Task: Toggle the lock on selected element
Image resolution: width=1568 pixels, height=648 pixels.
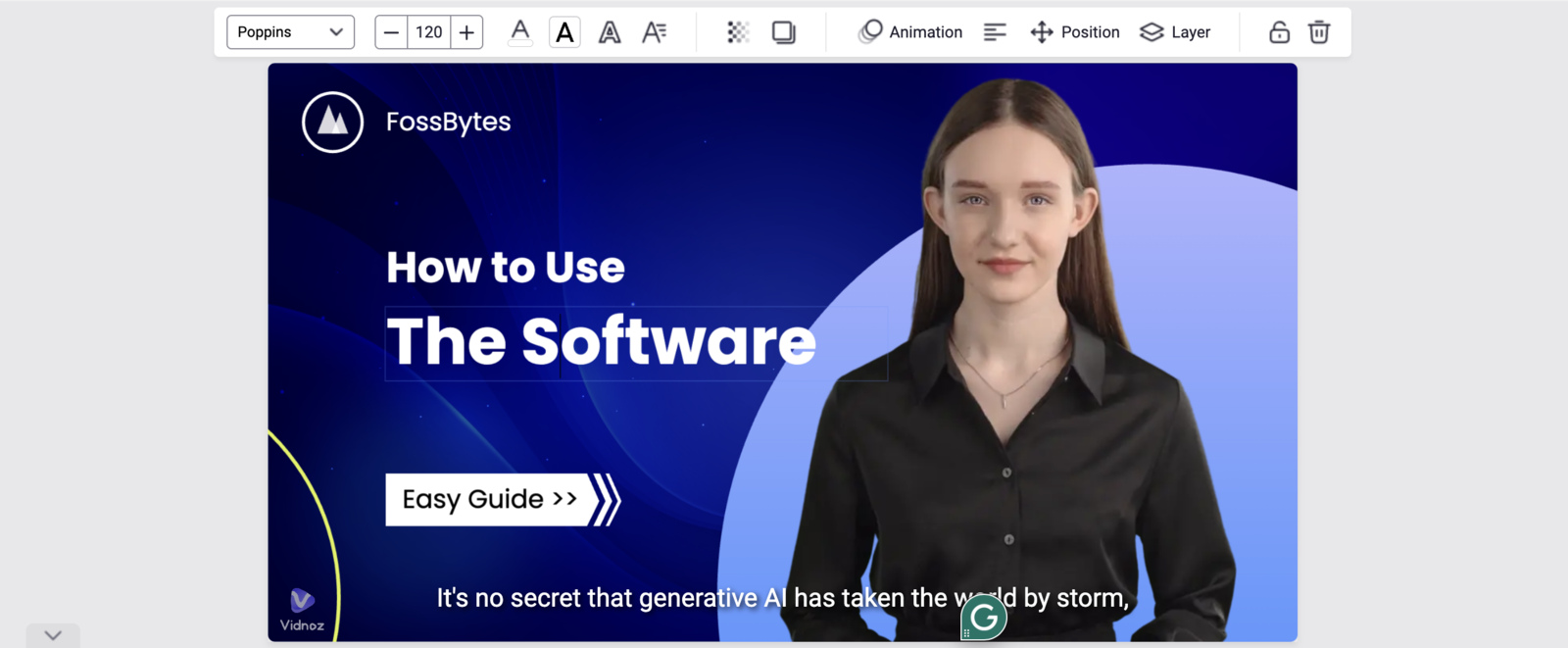Action: point(1279,32)
